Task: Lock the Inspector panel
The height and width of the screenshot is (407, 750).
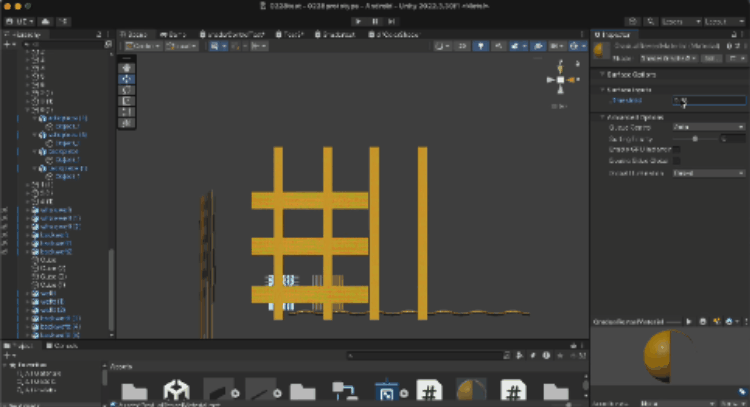Action: tap(734, 34)
